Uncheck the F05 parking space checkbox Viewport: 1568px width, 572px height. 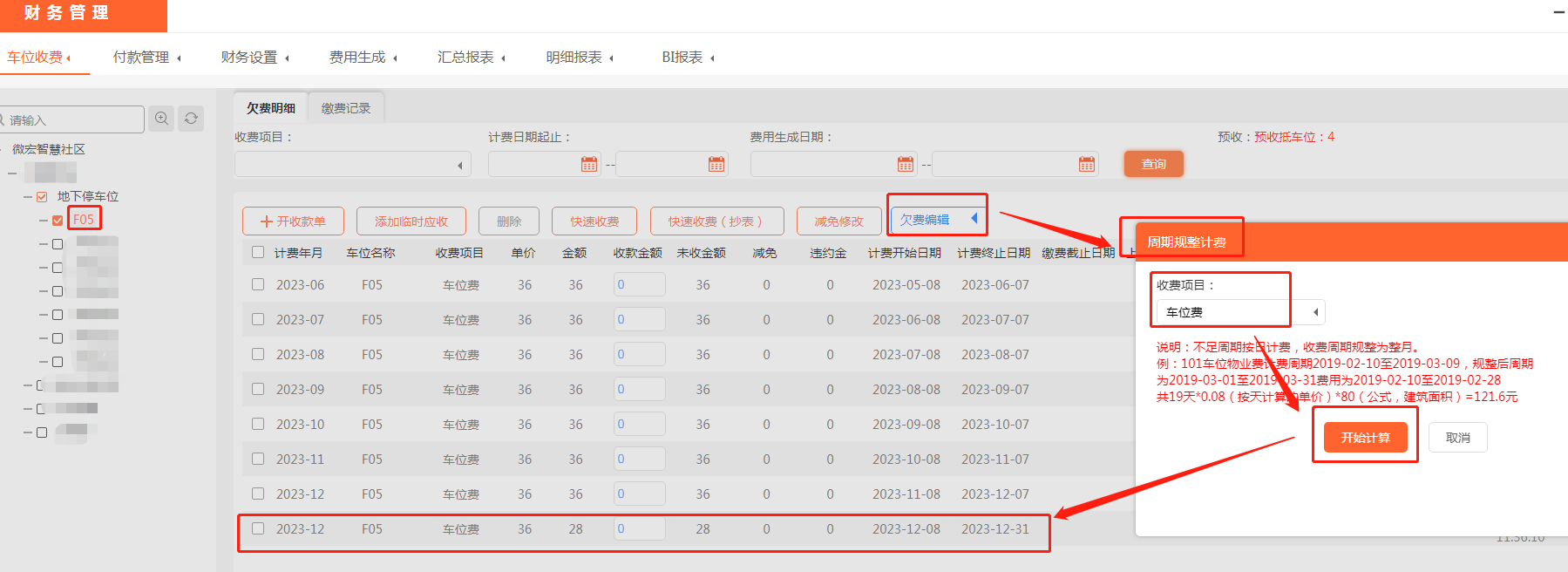point(58,221)
